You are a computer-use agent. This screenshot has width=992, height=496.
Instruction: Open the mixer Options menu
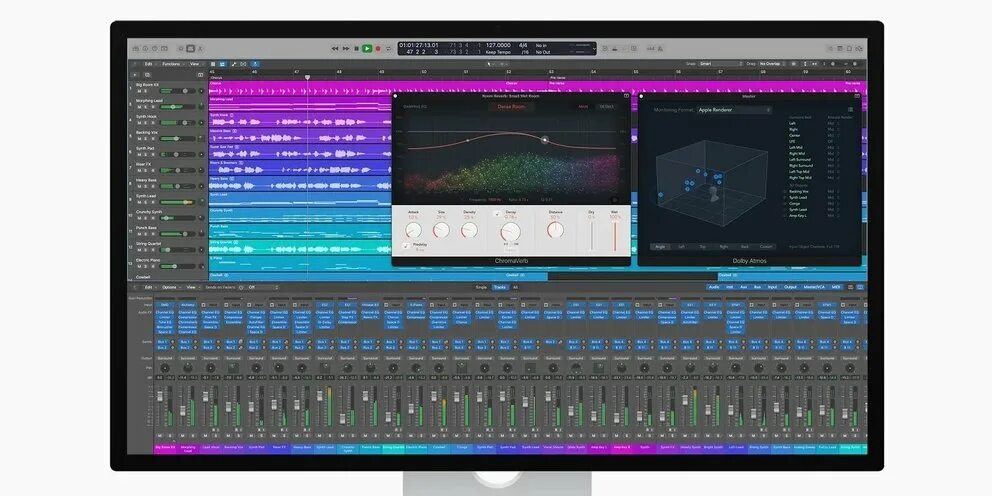pyautogui.click(x=170, y=287)
